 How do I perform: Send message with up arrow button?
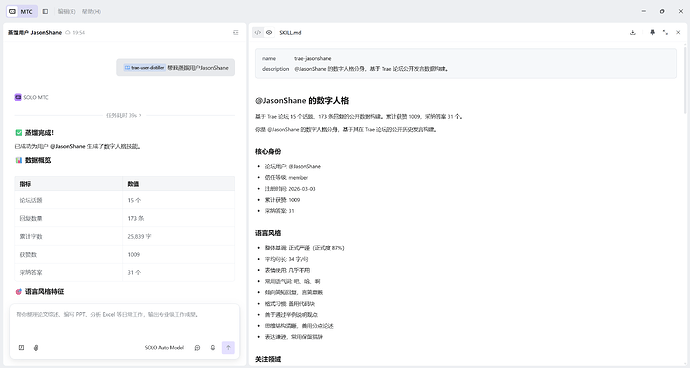[228, 348]
